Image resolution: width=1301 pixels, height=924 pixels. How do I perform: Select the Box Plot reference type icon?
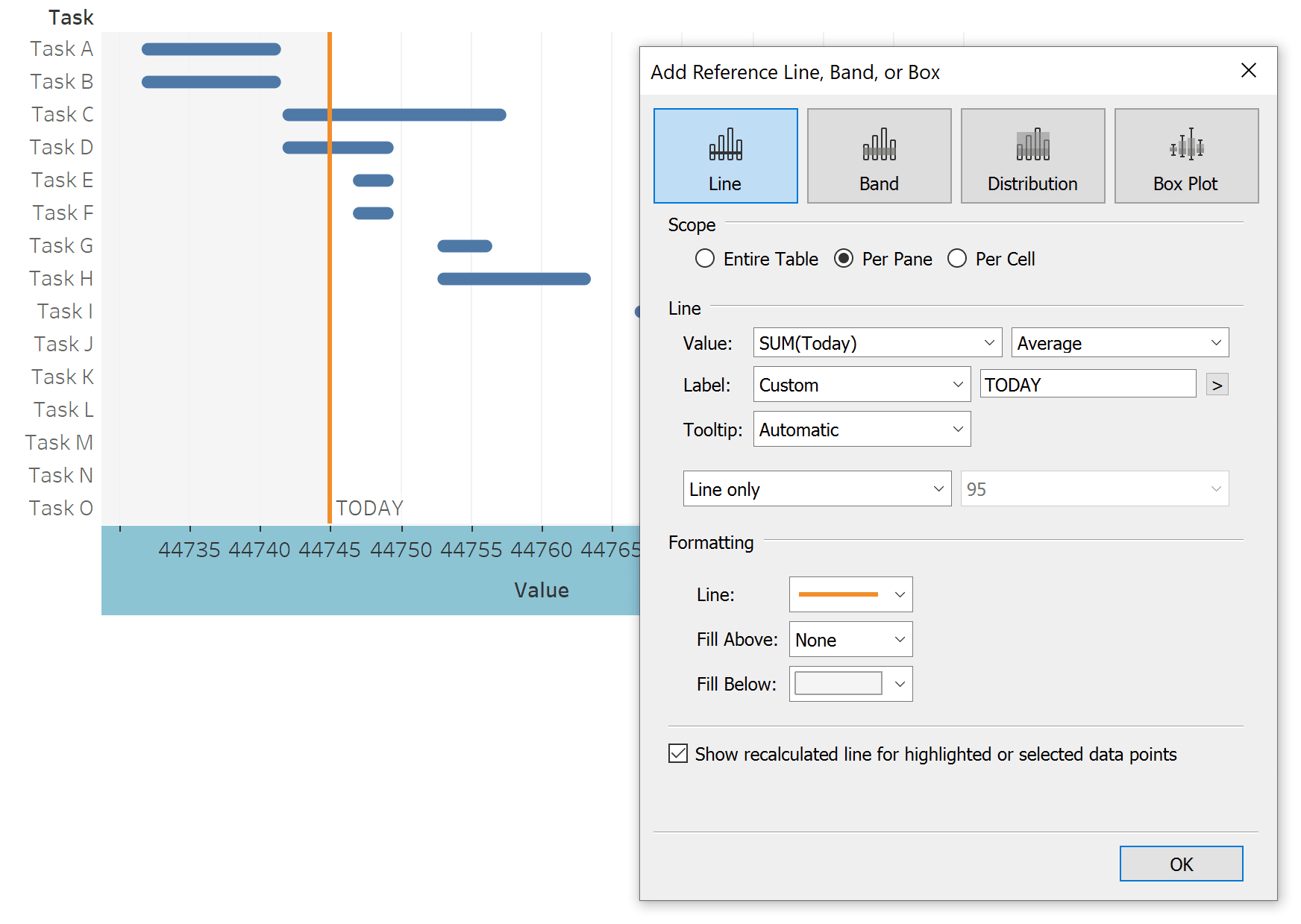1185,155
